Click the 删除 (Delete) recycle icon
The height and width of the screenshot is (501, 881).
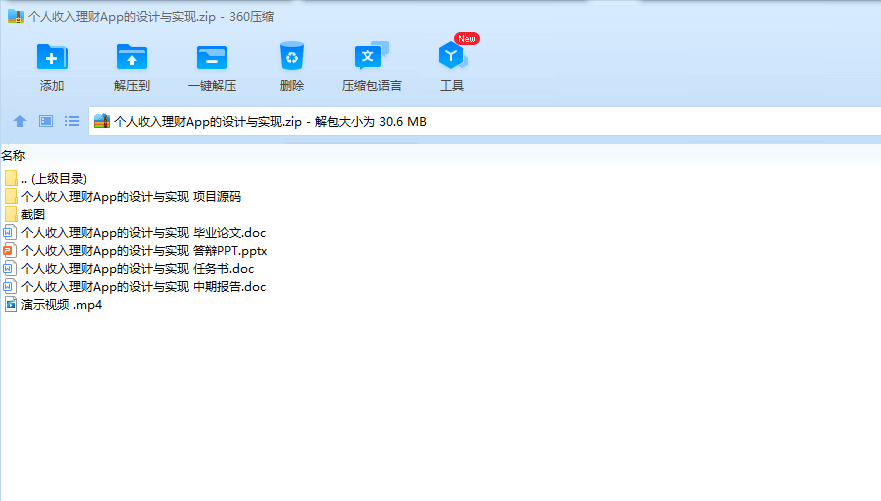[292, 56]
